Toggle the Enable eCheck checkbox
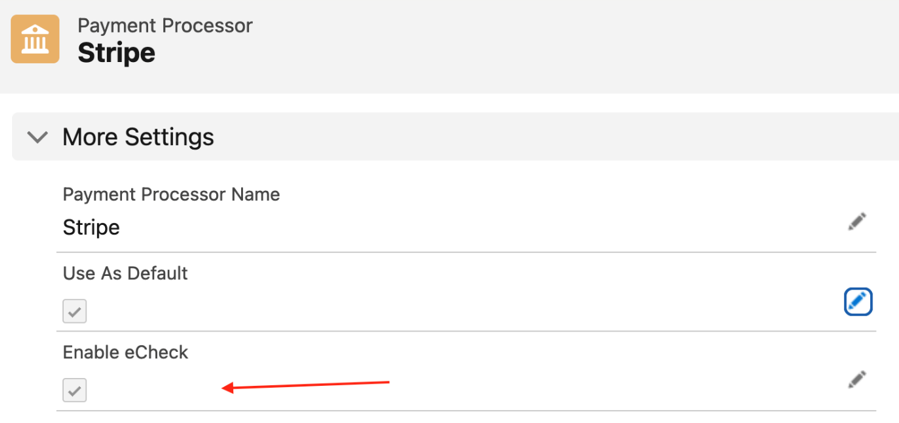Viewport: 899px width, 423px height. pyautogui.click(x=75, y=389)
